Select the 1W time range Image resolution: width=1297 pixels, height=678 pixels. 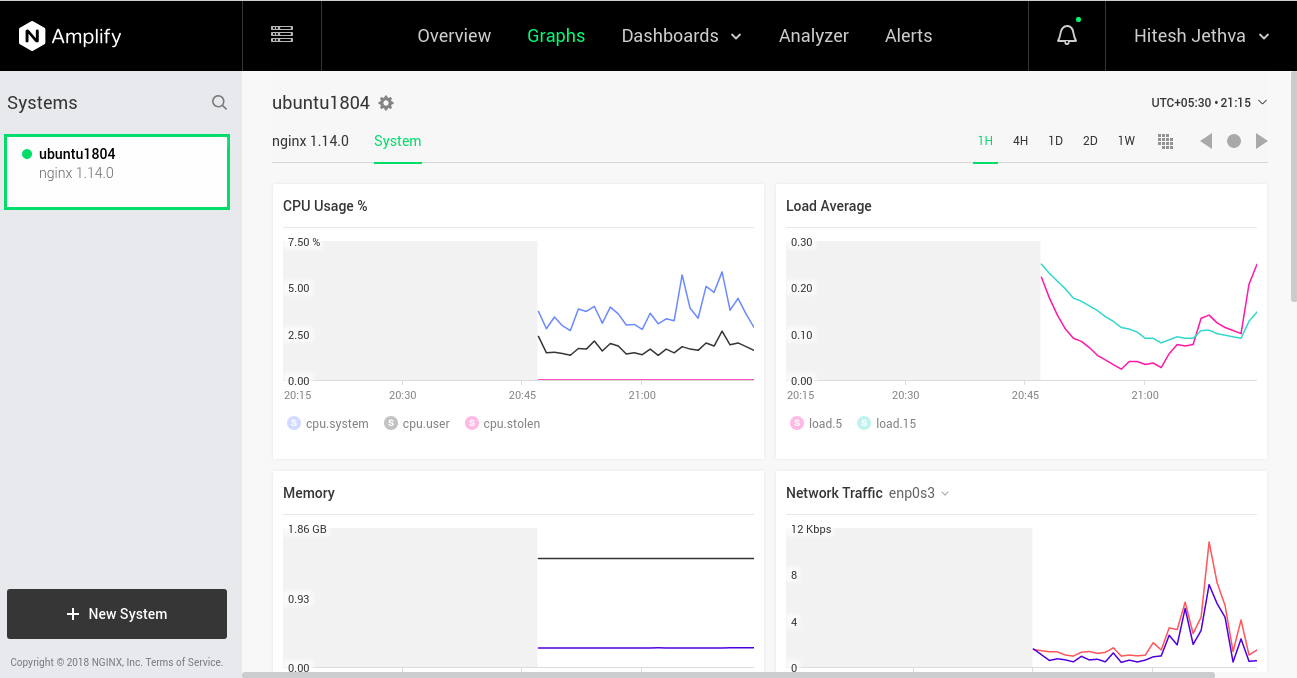[1126, 141]
